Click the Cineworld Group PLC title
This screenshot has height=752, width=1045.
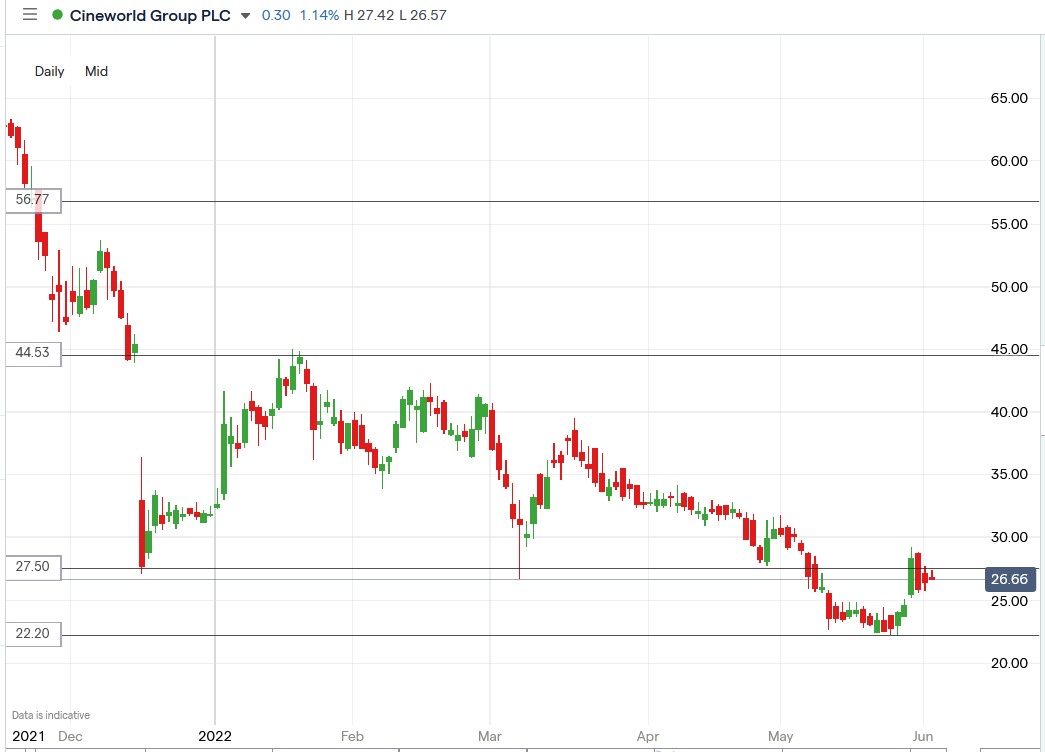click(146, 15)
